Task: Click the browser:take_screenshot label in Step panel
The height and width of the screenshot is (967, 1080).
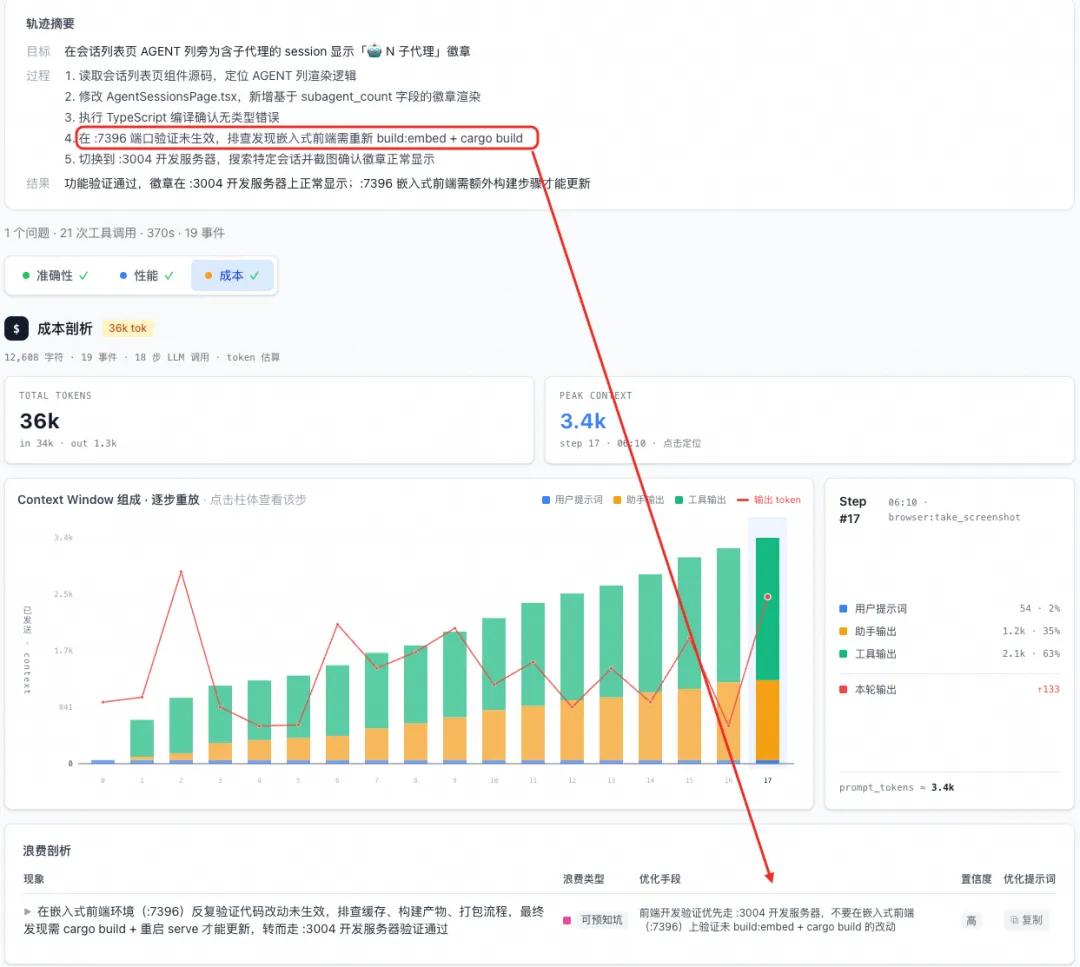Action: click(x=954, y=517)
